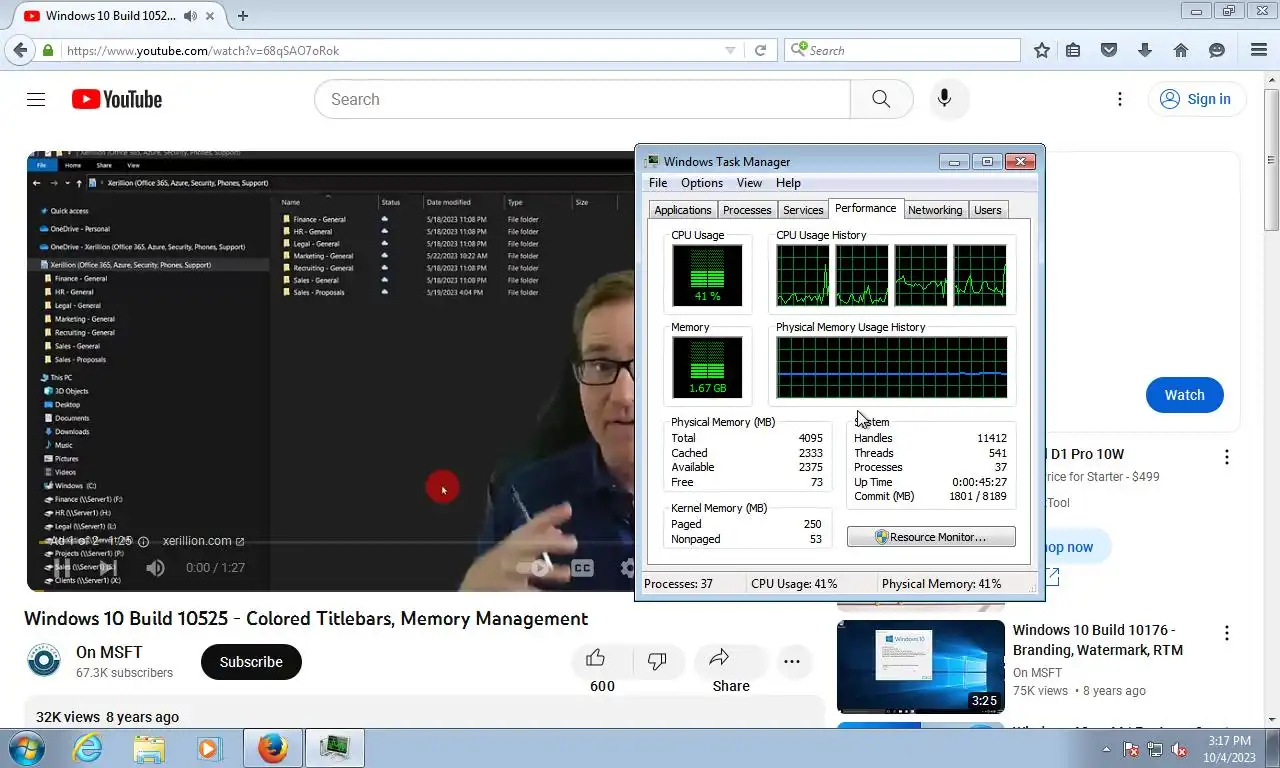Open options for the D1 Pro 10W ad

pyautogui.click(x=1227, y=457)
